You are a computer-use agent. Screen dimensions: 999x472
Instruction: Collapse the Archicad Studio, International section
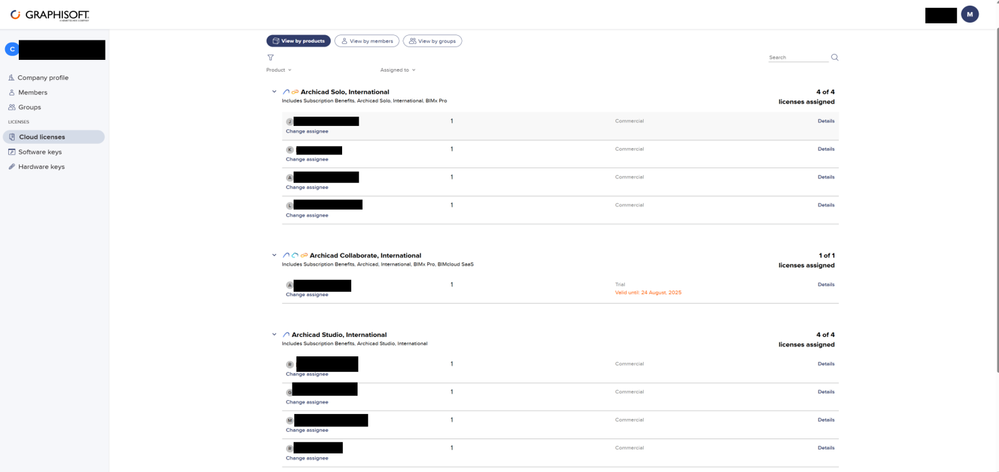(274, 335)
